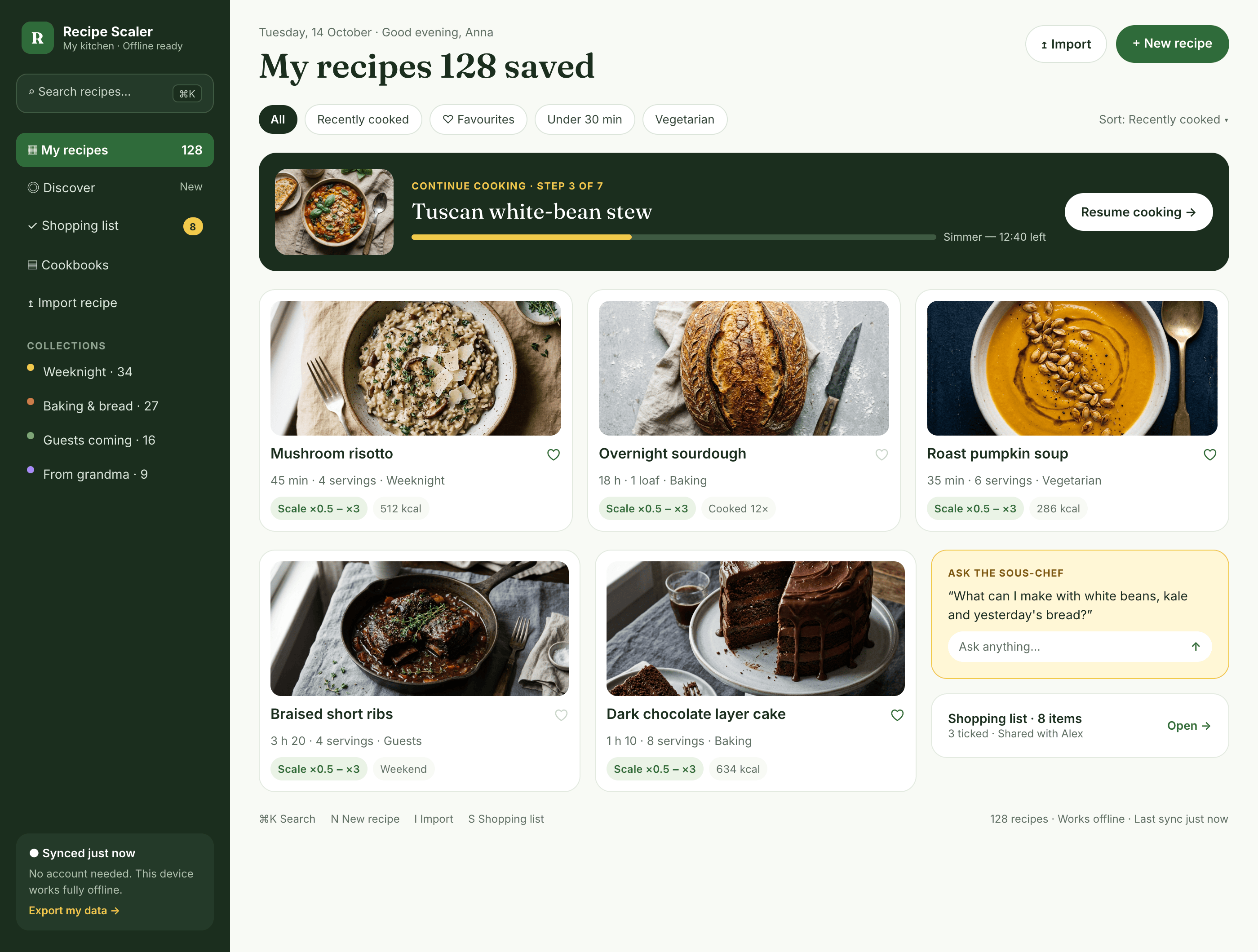Click the send arrow in Ask anything
The width and height of the screenshot is (1258, 952).
tap(1196, 647)
